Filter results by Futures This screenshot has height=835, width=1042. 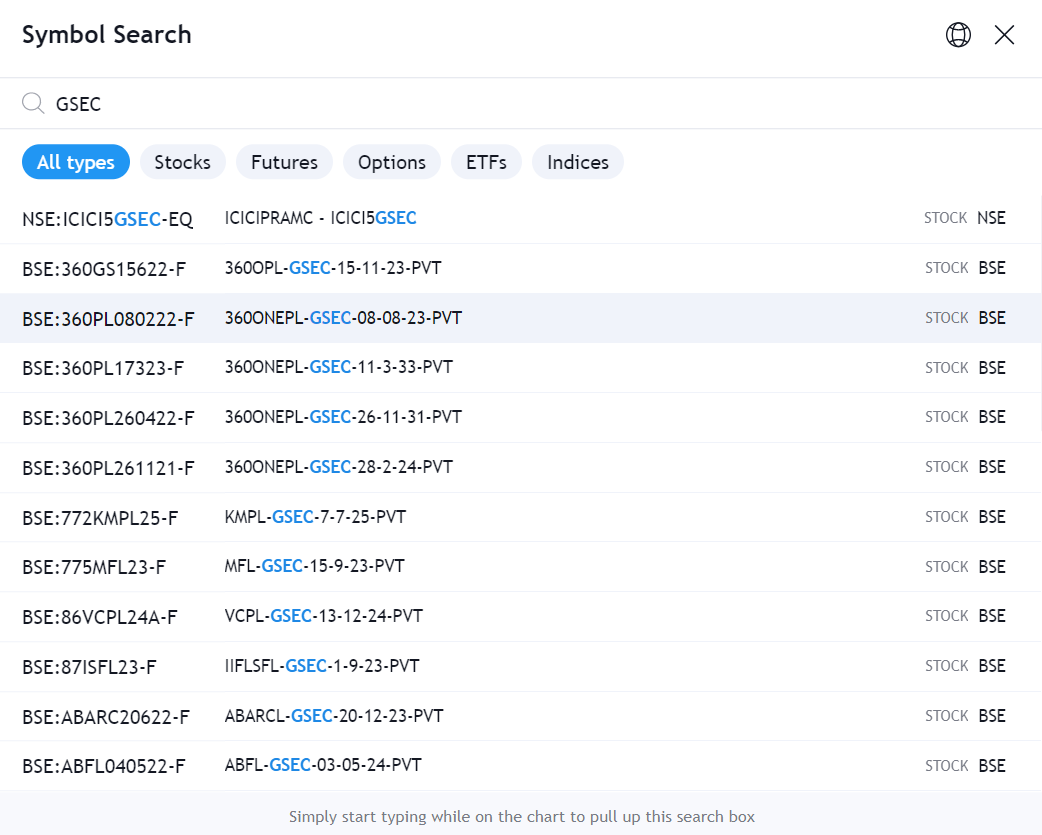click(284, 162)
